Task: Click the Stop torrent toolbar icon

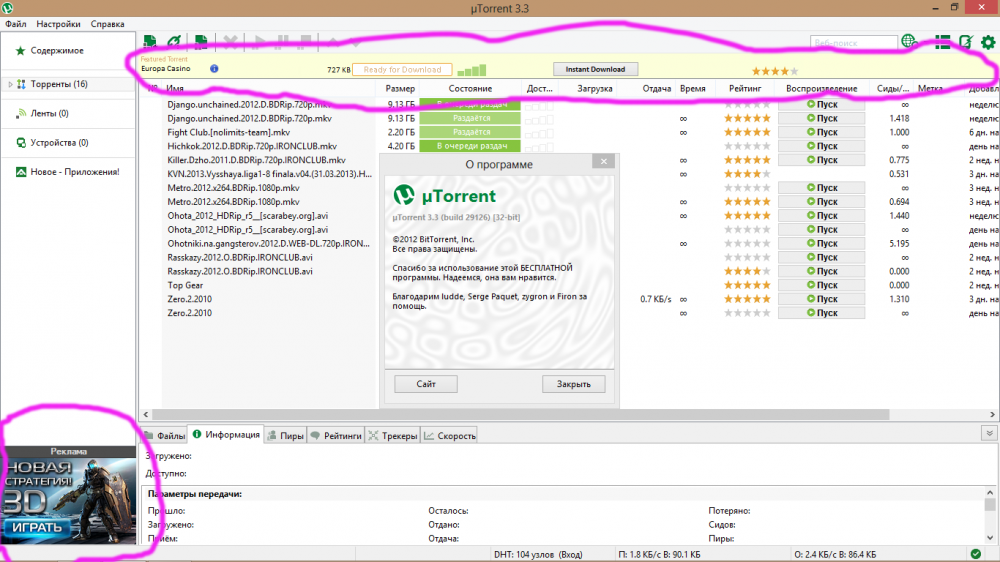Action: (x=306, y=42)
